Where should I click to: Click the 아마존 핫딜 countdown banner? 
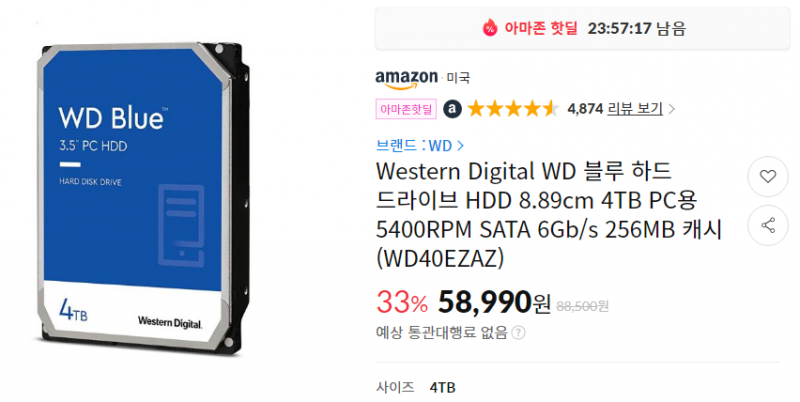click(582, 28)
